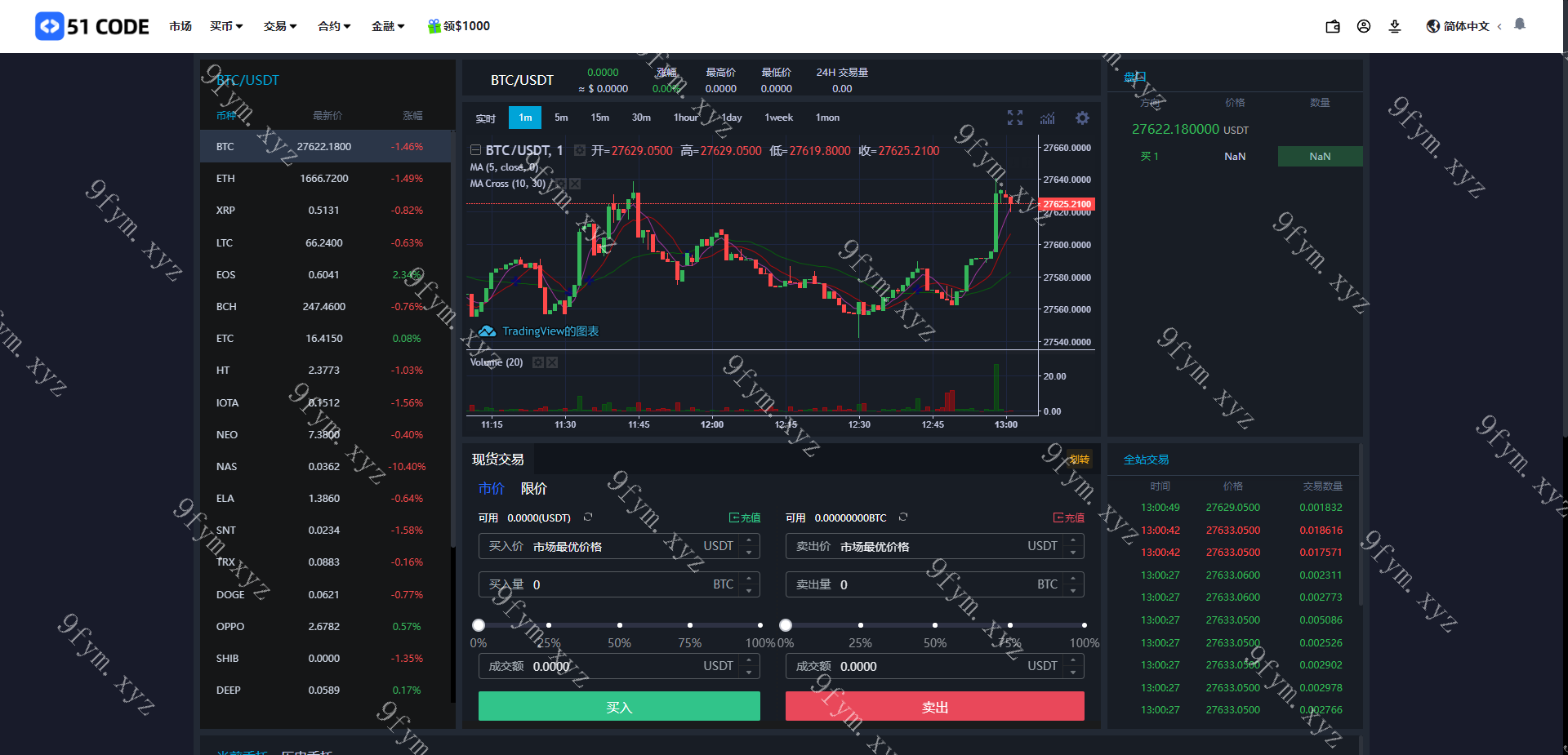Select the 30m chart interval
The height and width of the screenshot is (755, 1568).
click(x=641, y=118)
